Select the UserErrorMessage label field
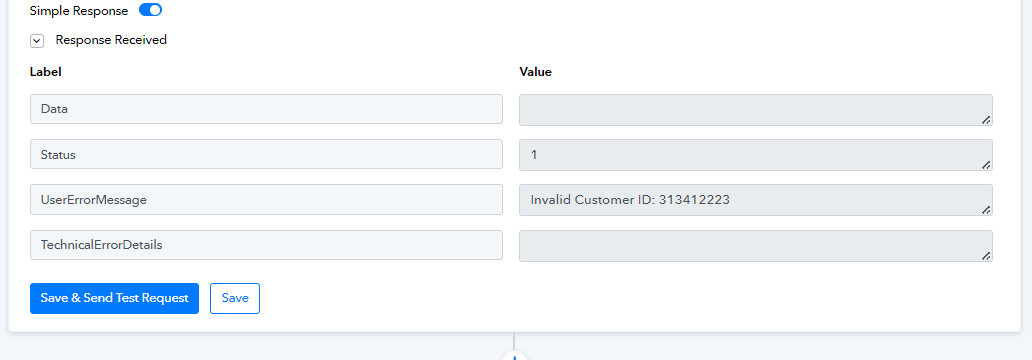1032x360 pixels. pyautogui.click(x=267, y=199)
